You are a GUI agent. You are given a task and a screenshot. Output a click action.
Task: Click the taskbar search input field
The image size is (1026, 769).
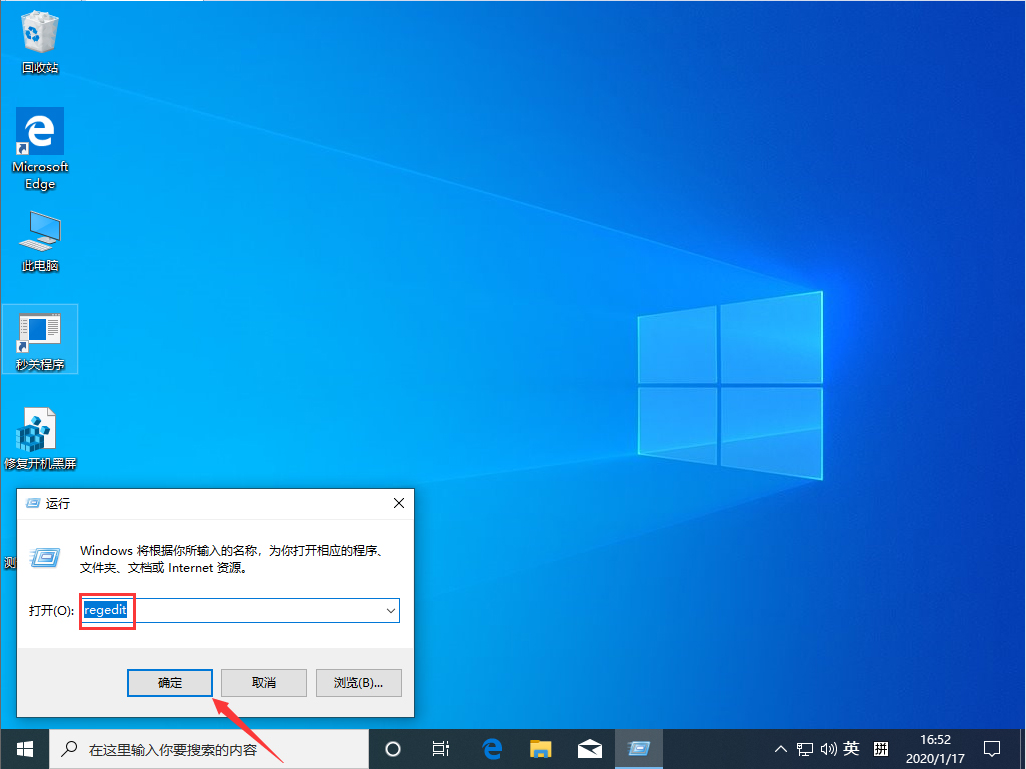click(x=200, y=748)
